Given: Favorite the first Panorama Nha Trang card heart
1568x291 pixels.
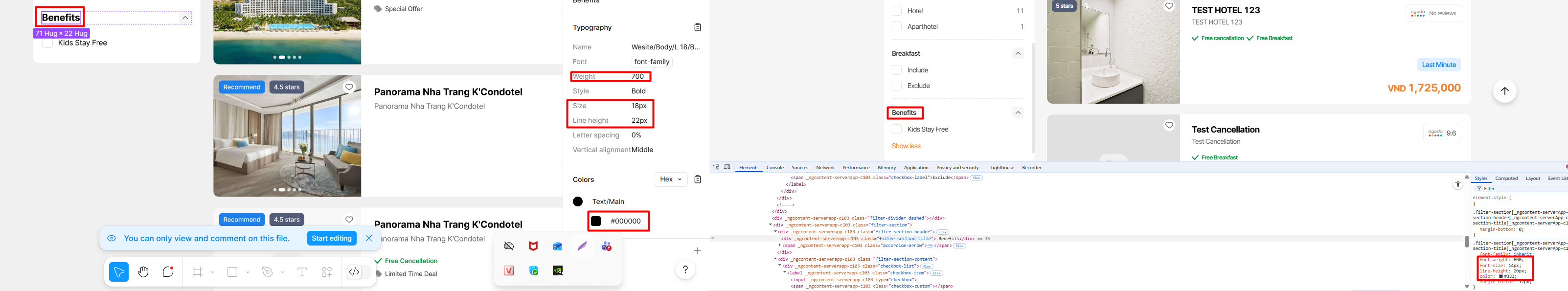Looking at the screenshot, I should pyautogui.click(x=349, y=87).
